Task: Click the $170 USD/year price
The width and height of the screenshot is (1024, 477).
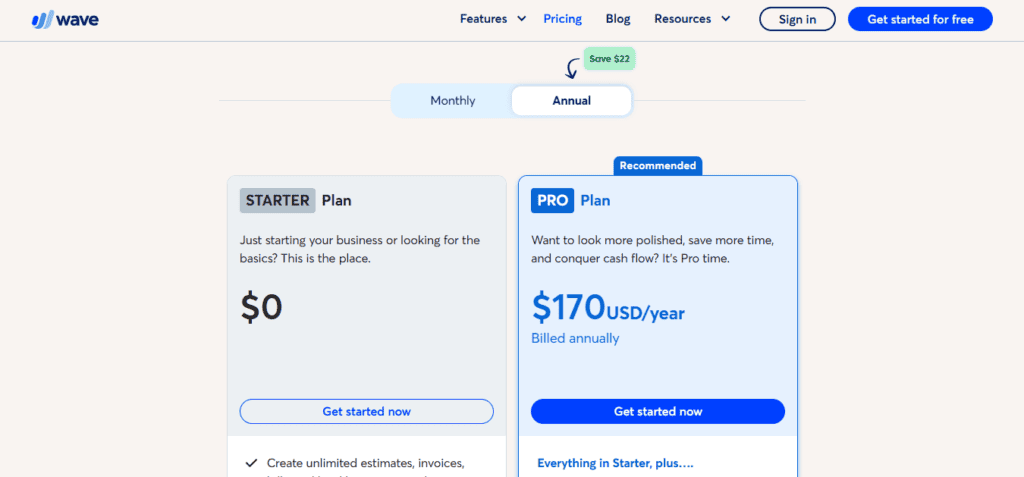Action: pyautogui.click(x=608, y=308)
